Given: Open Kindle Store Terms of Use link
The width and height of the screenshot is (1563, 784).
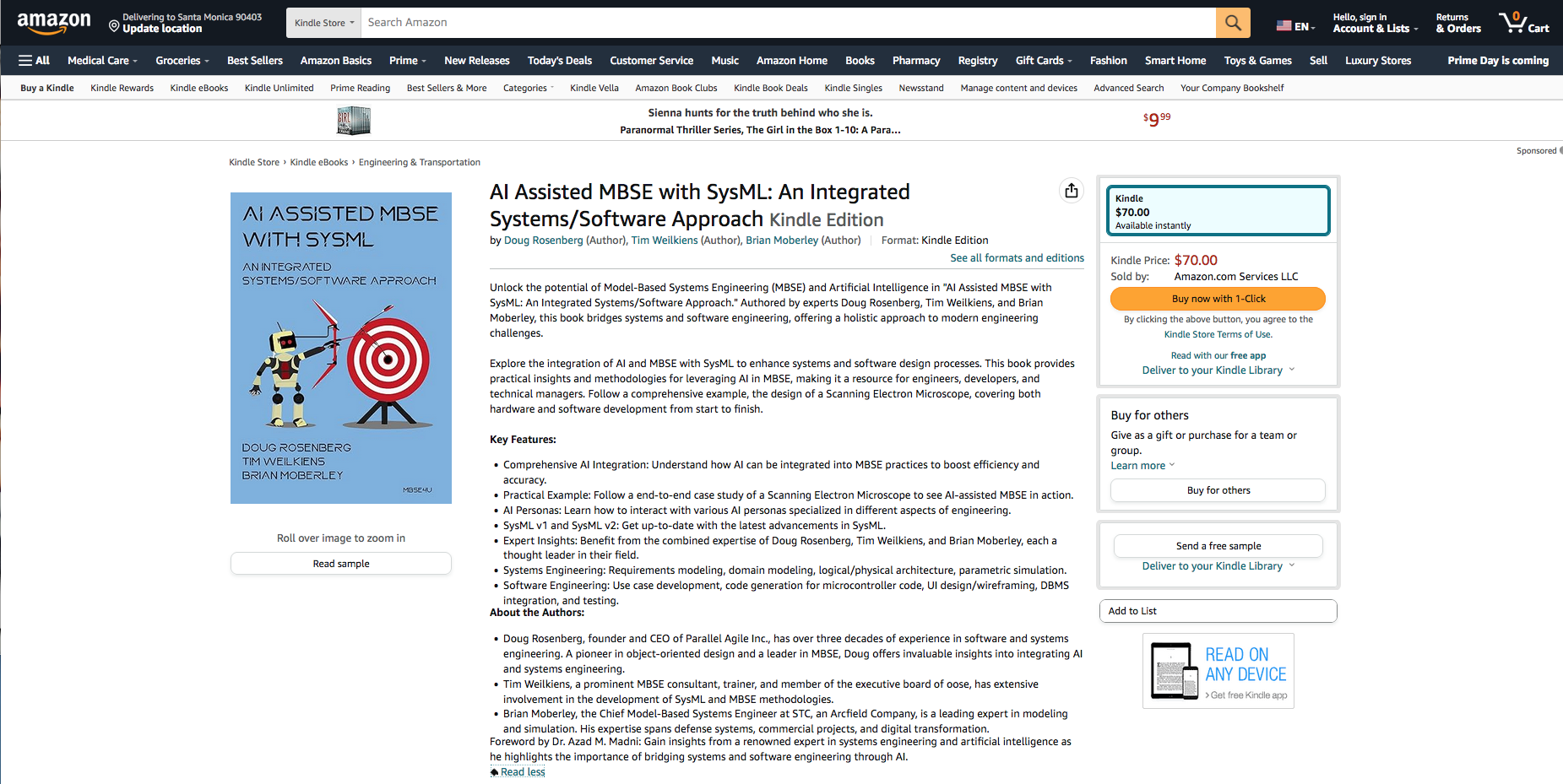Looking at the screenshot, I should (x=1218, y=335).
